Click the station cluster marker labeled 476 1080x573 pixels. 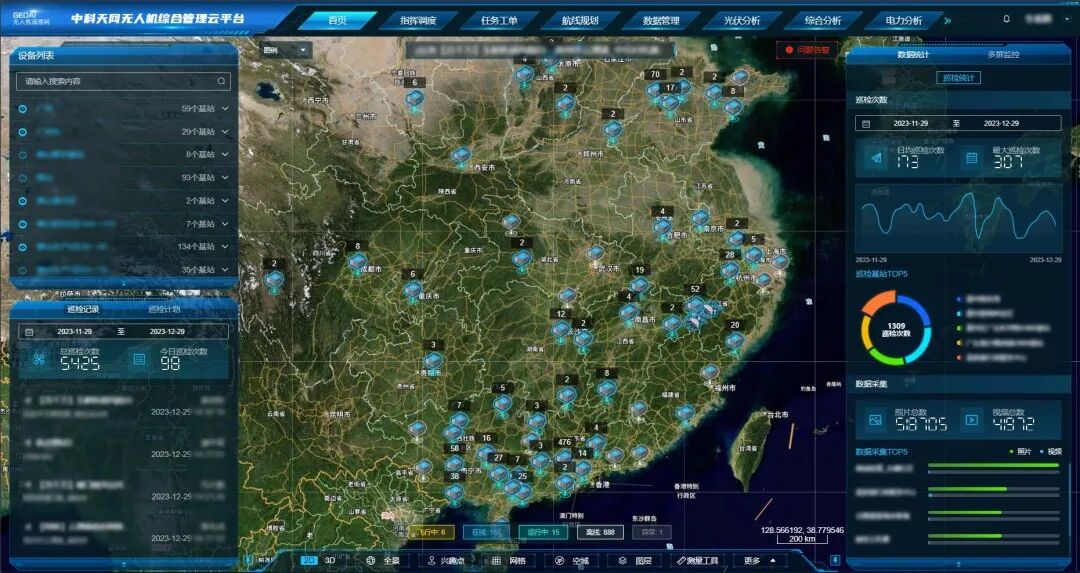(565, 456)
